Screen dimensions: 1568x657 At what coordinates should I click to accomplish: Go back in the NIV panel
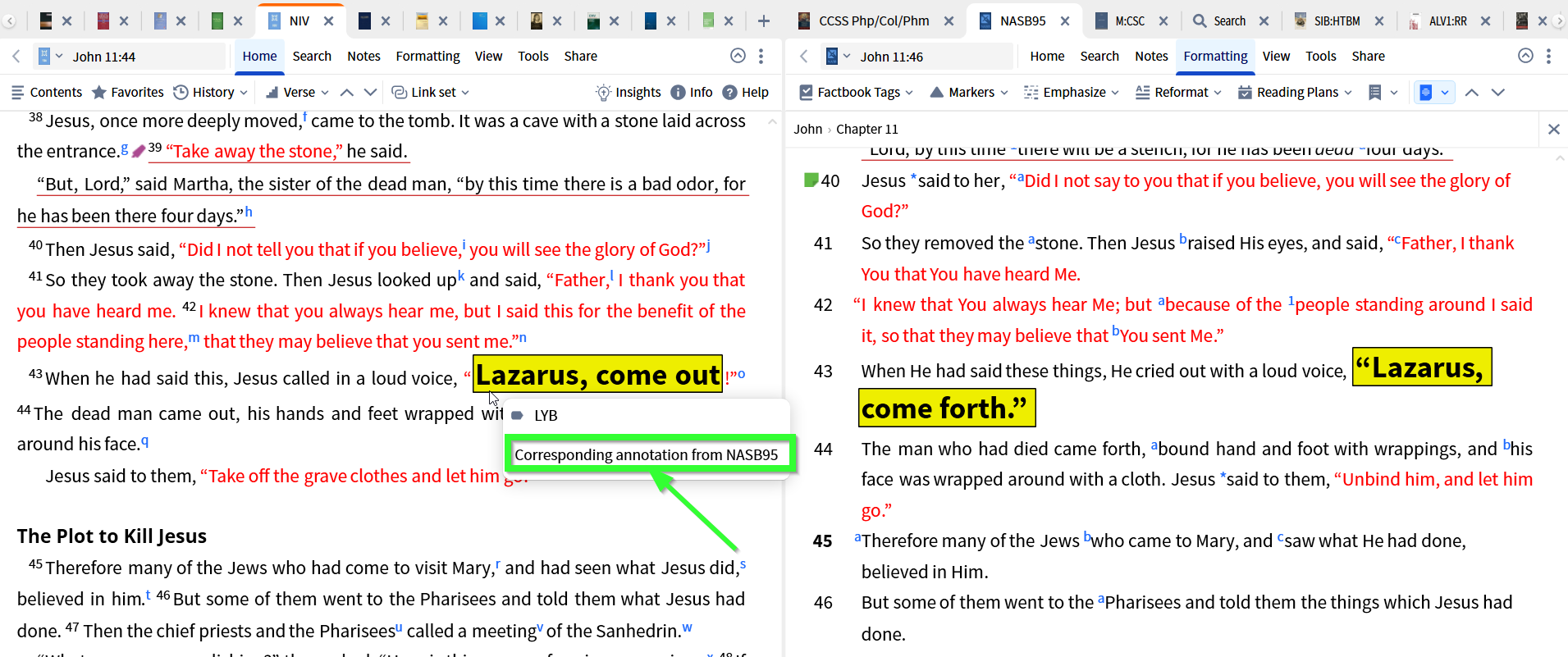[16, 56]
